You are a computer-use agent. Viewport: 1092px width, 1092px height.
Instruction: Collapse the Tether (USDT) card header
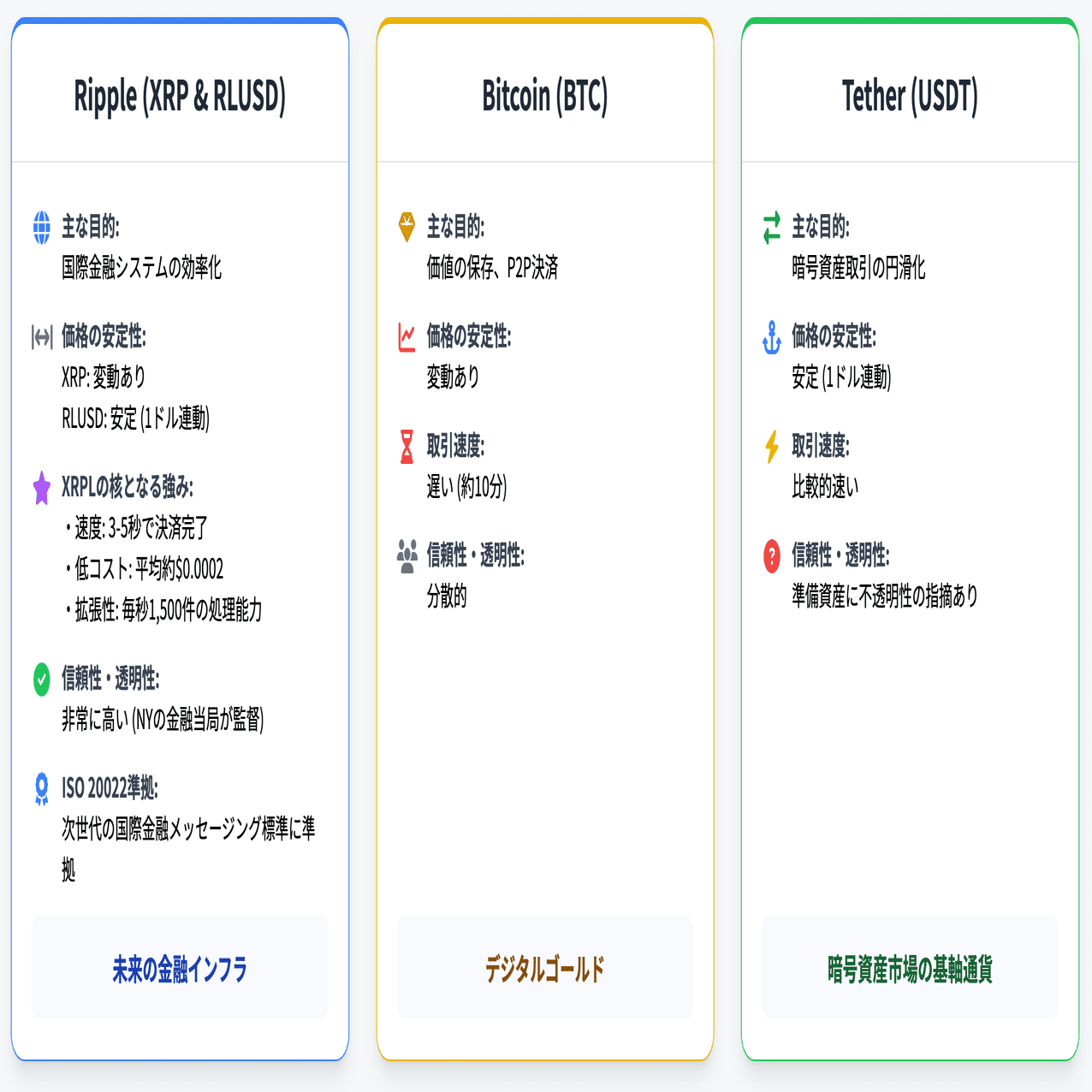coord(910,94)
